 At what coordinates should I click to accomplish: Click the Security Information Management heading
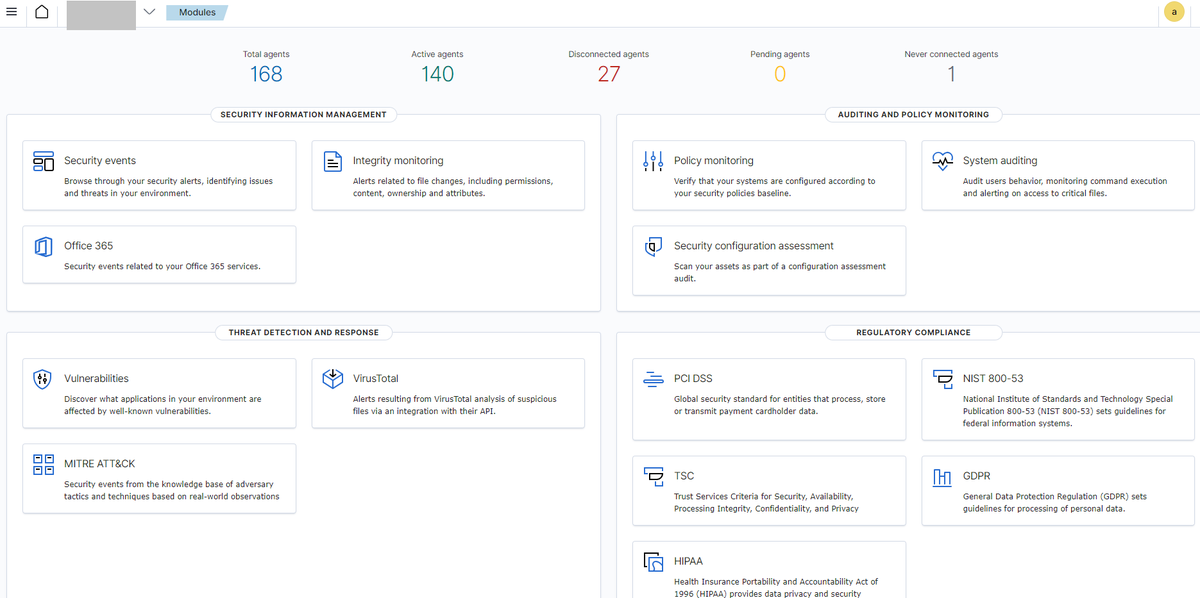[304, 114]
